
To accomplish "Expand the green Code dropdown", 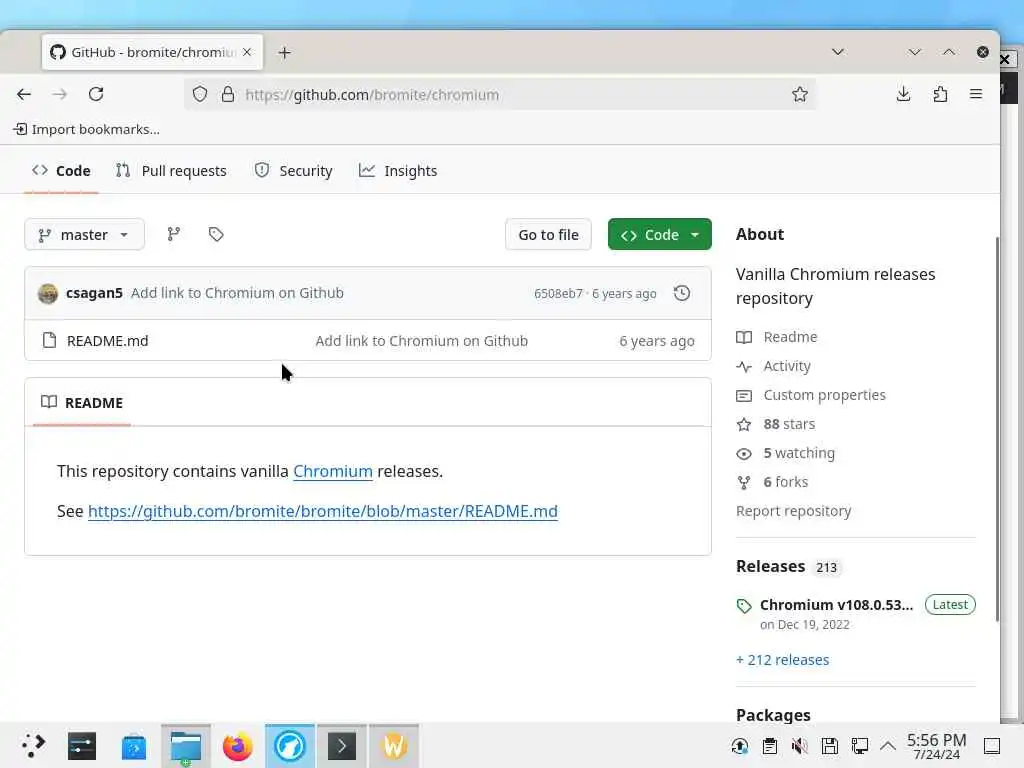I will (660, 234).
